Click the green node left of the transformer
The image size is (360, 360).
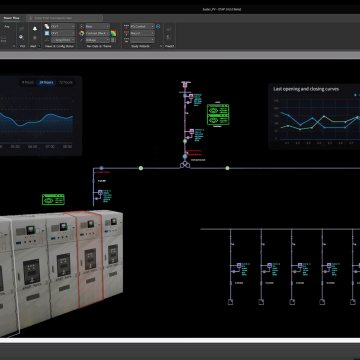pos(141,168)
